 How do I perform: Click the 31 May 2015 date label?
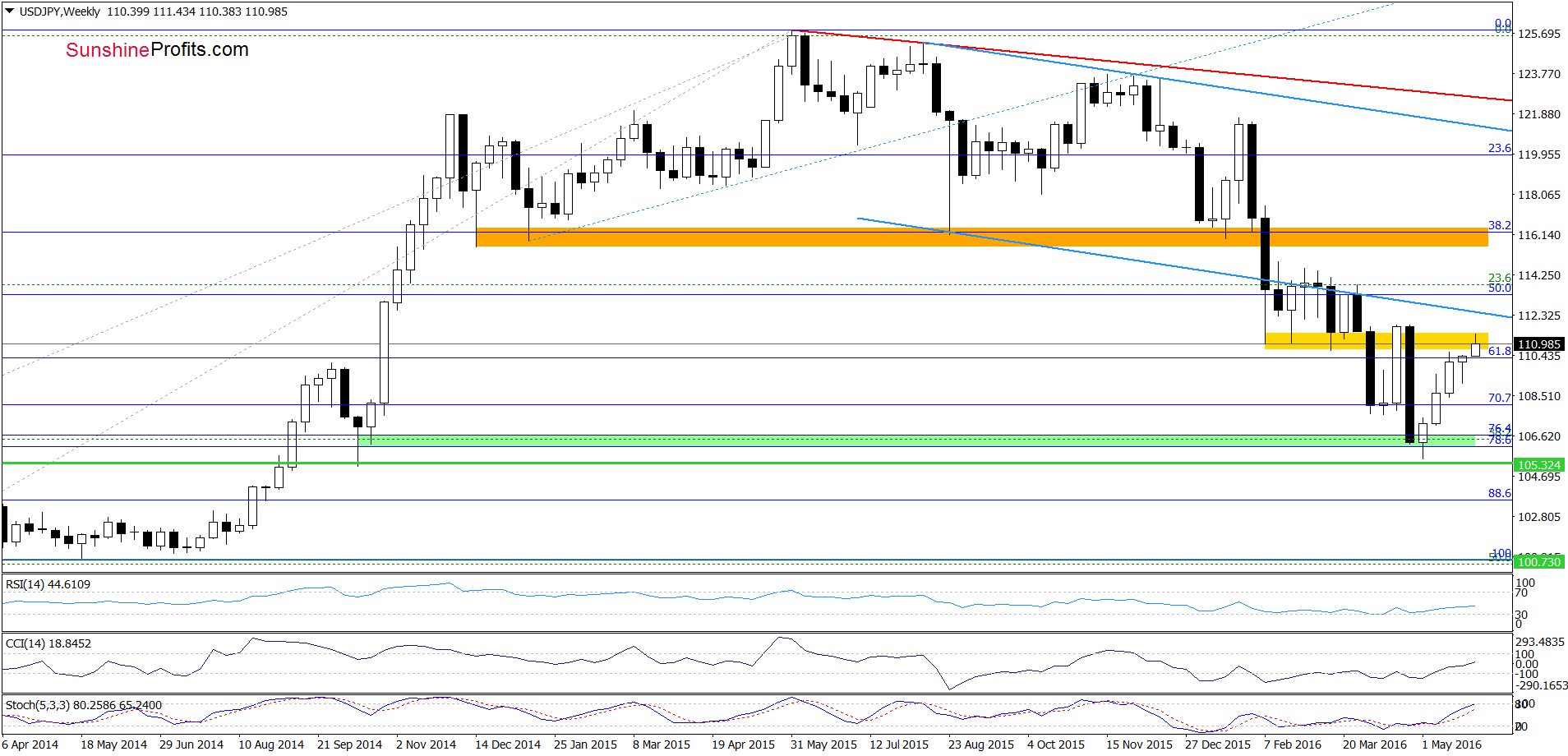(823, 744)
